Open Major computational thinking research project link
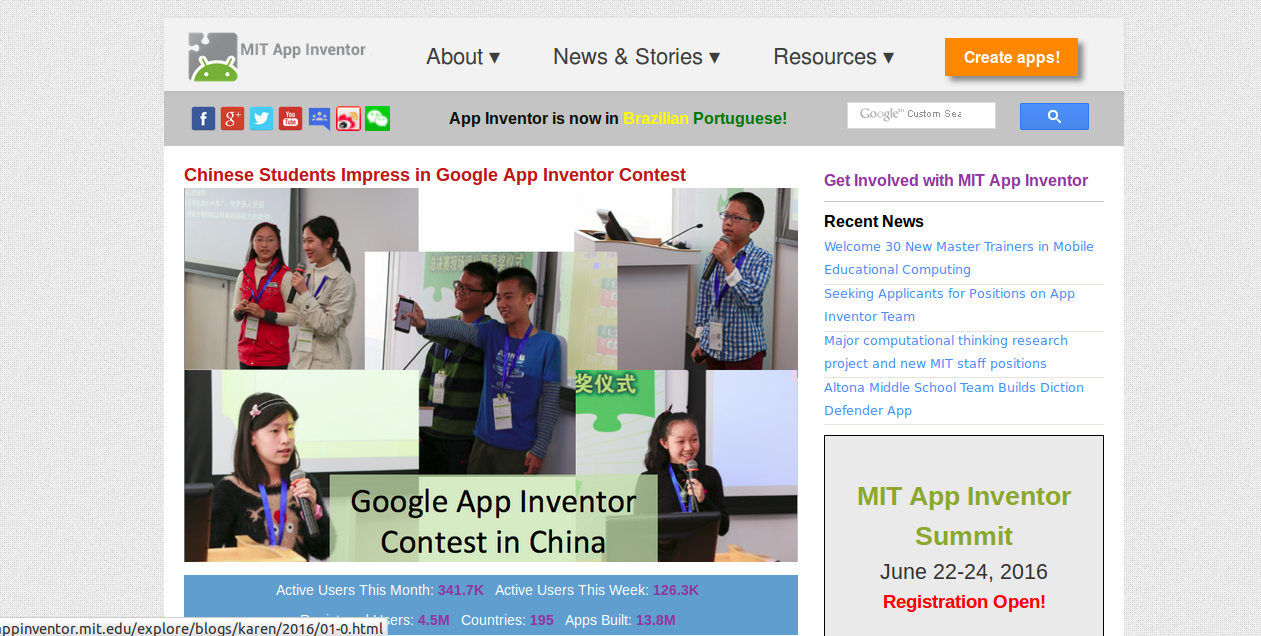This screenshot has width=1261, height=636. click(946, 352)
